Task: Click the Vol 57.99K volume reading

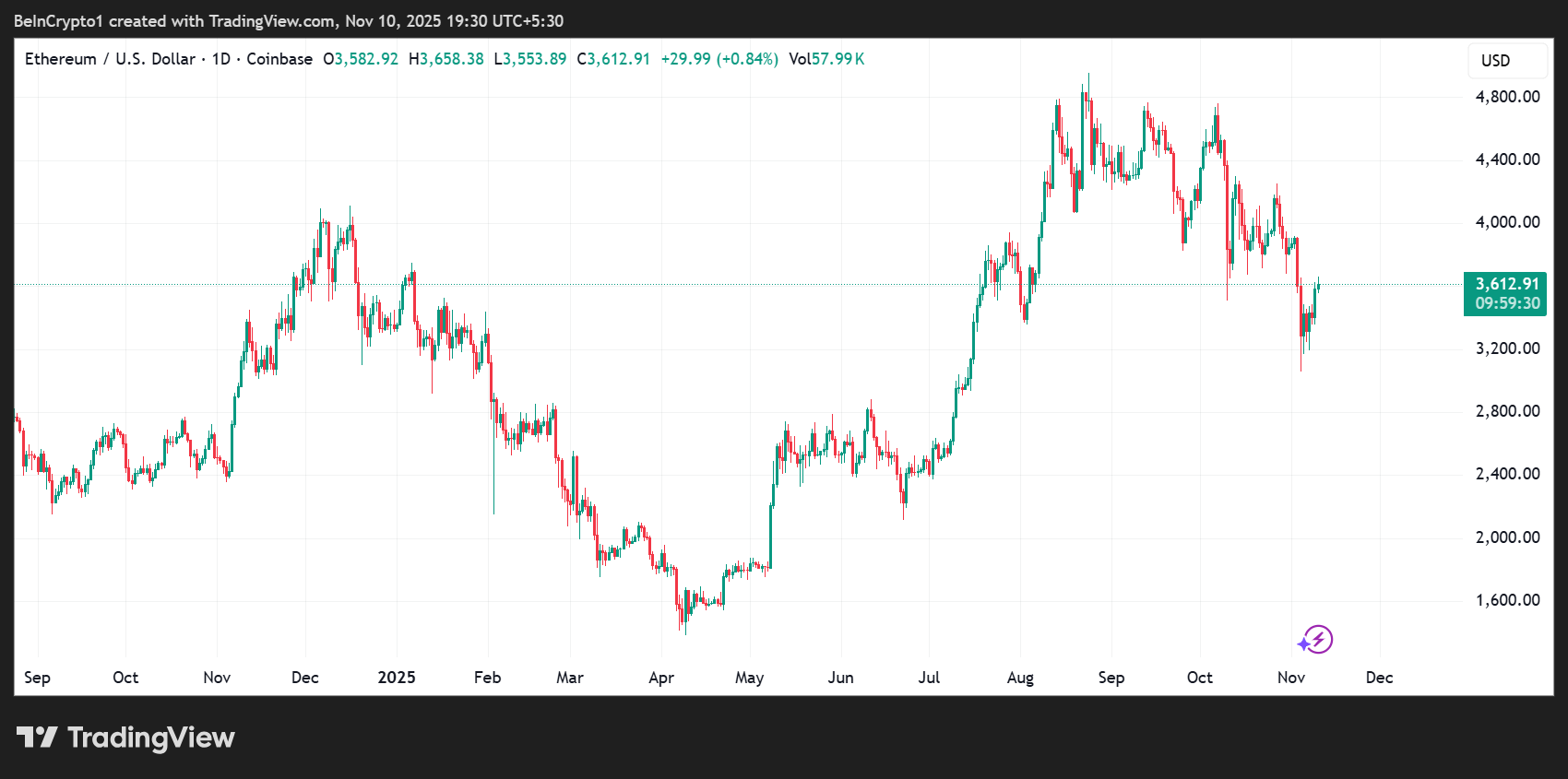Action: pyautogui.click(x=827, y=58)
